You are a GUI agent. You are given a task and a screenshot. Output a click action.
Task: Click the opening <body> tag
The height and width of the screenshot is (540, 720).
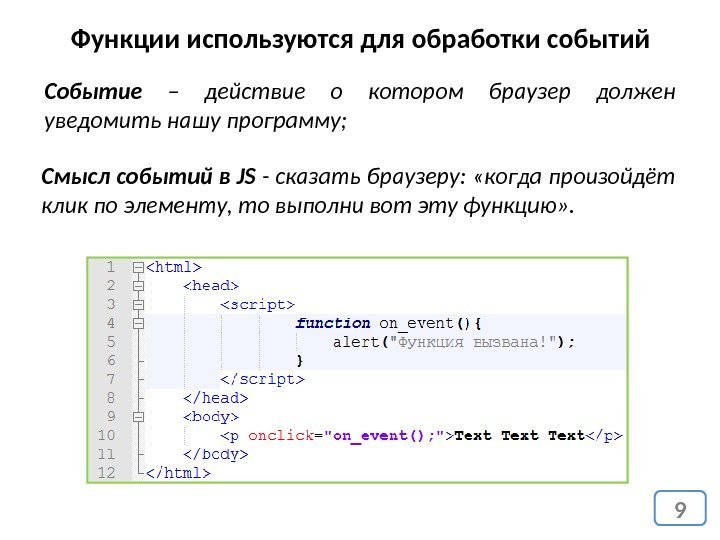[x=211, y=417]
